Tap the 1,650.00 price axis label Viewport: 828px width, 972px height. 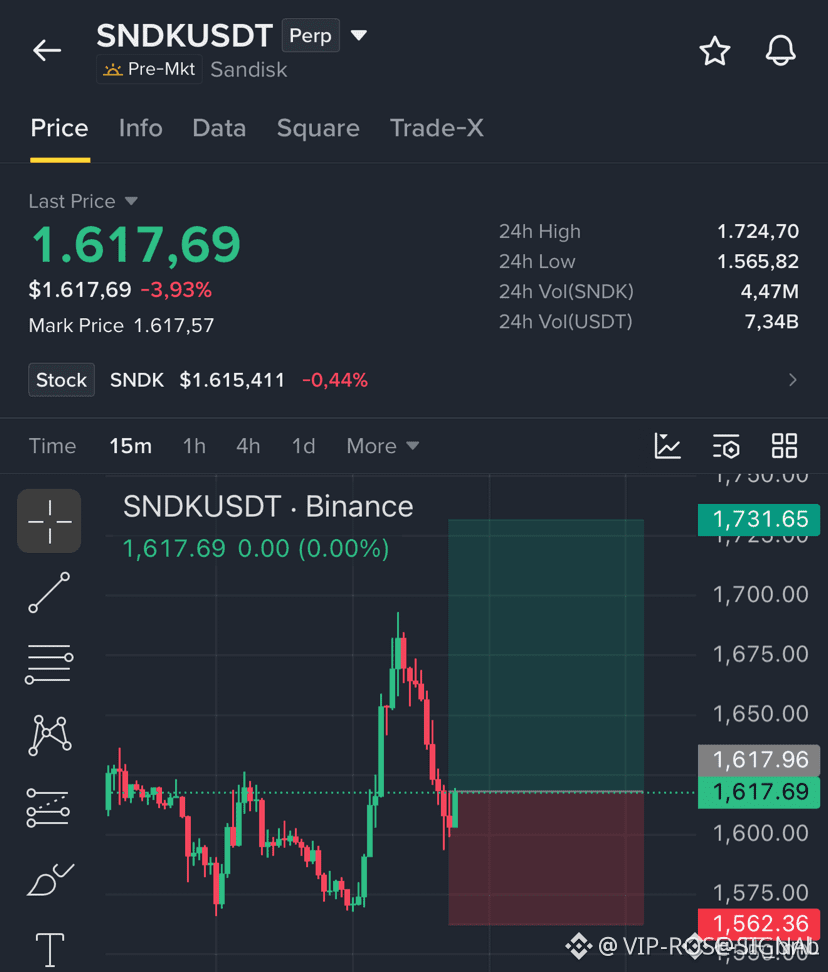pos(760,714)
